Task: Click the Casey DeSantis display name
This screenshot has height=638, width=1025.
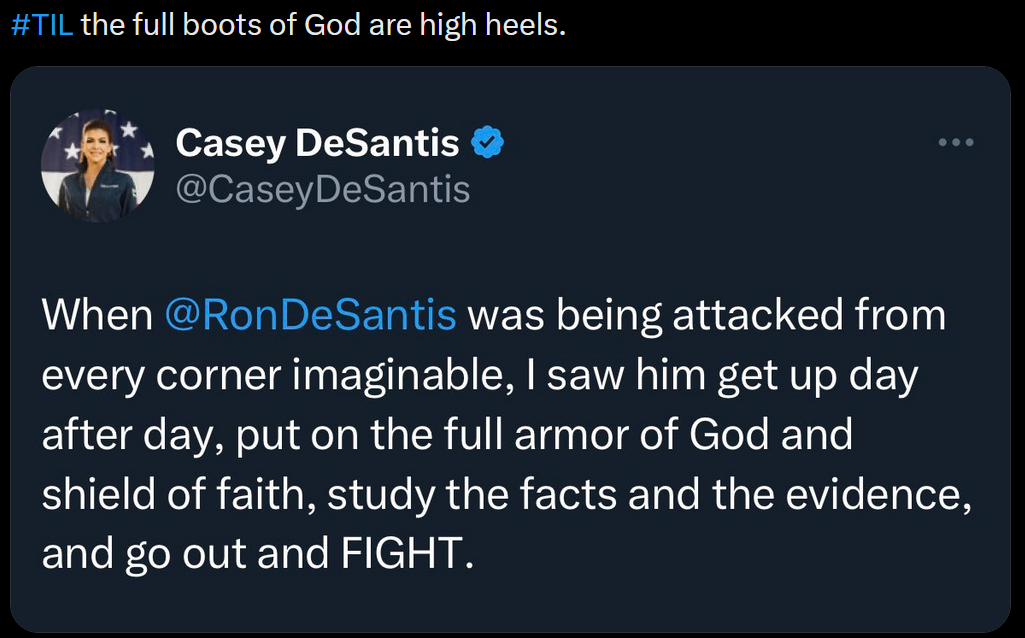Action: pos(317,143)
